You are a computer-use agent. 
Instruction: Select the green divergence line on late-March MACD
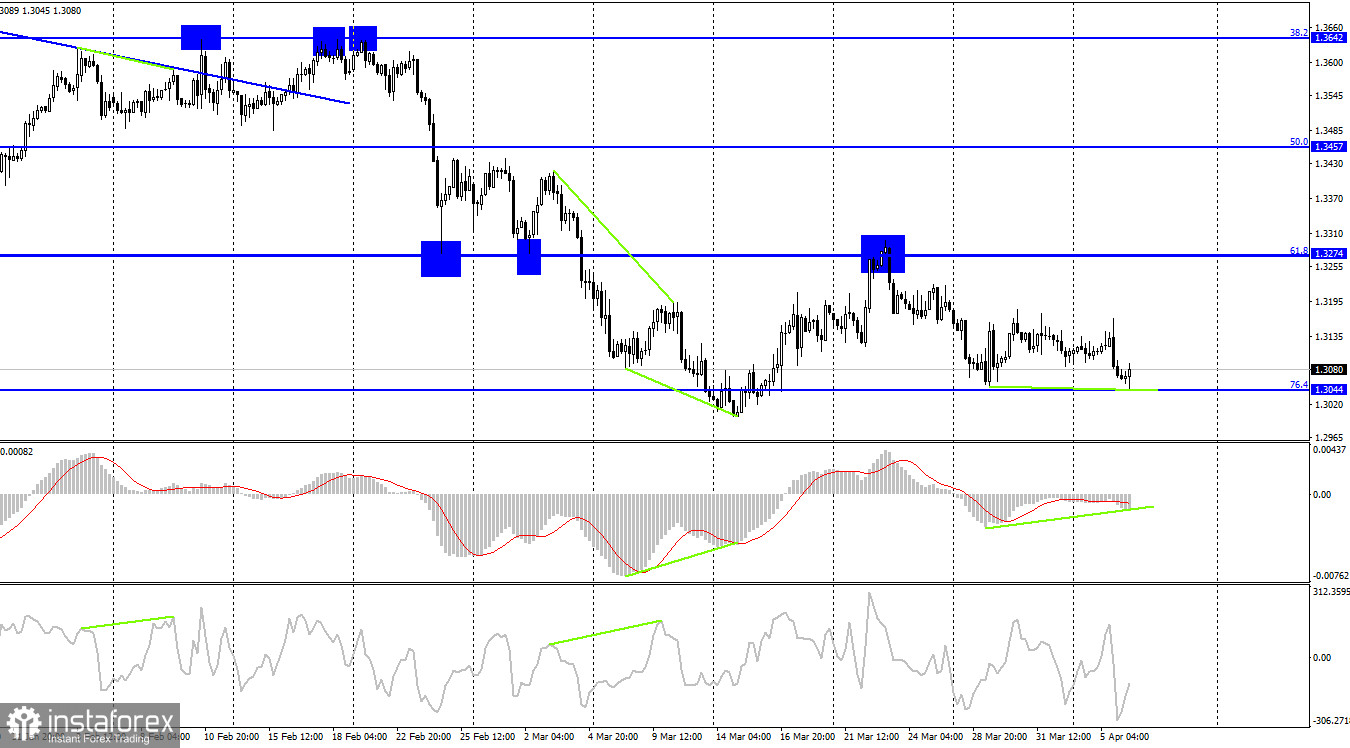click(1069, 517)
